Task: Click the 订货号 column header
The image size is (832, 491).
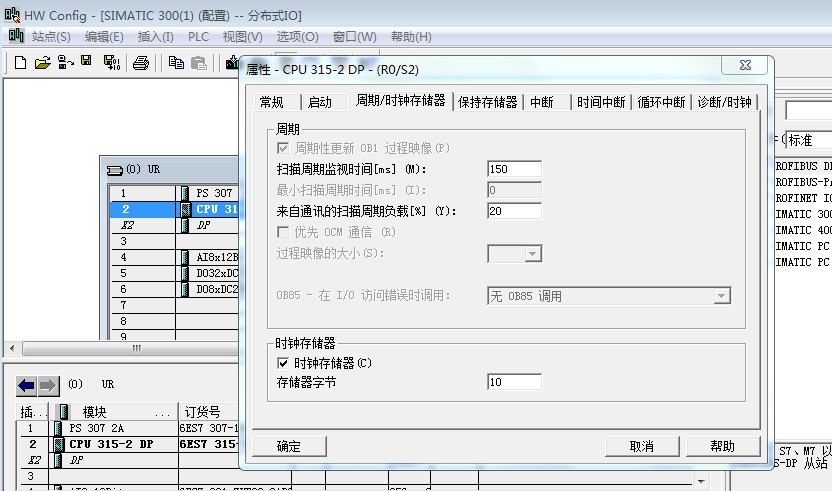Action: point(209,411)
